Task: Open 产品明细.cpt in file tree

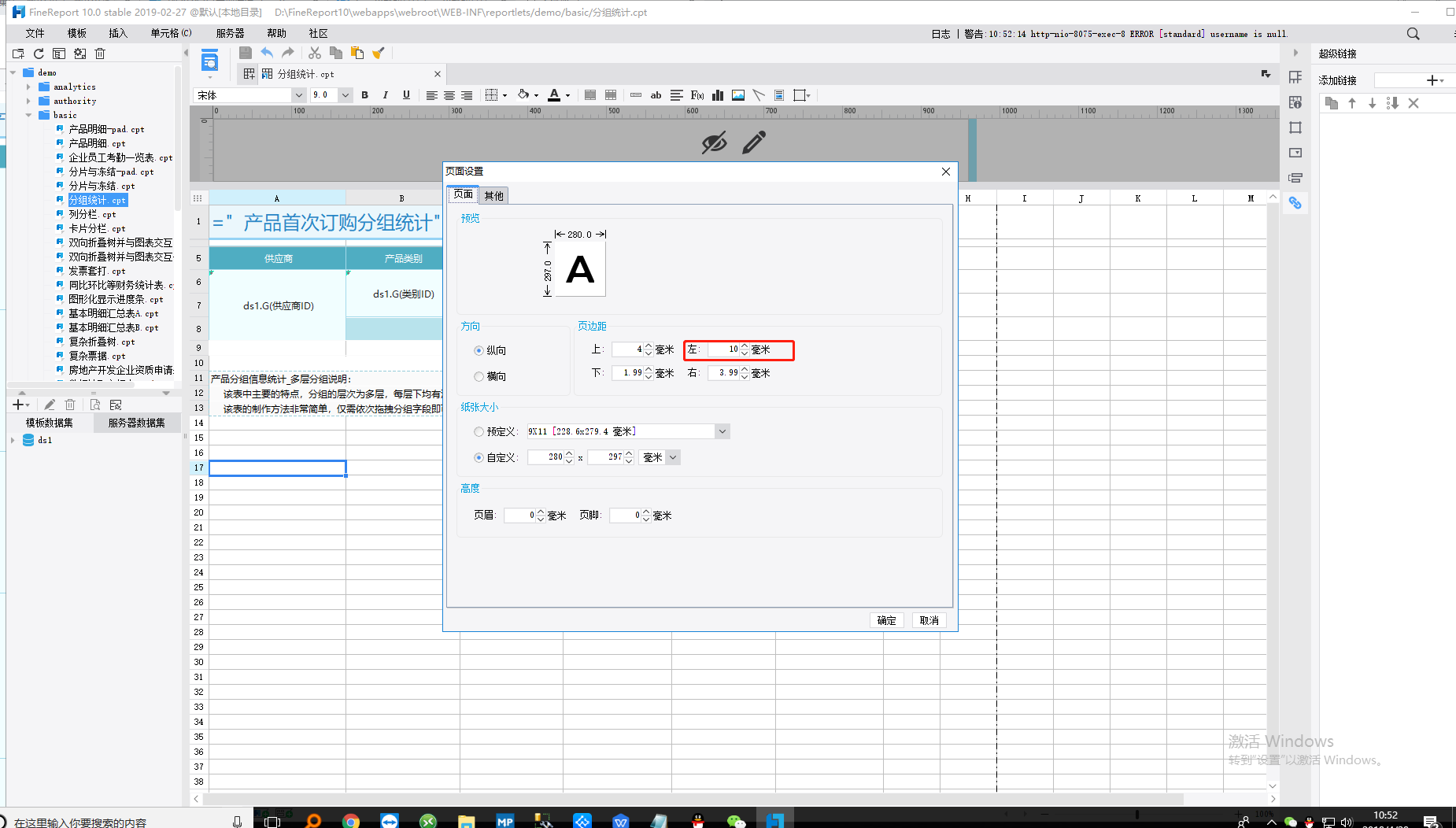Action: tap(97, 144)
